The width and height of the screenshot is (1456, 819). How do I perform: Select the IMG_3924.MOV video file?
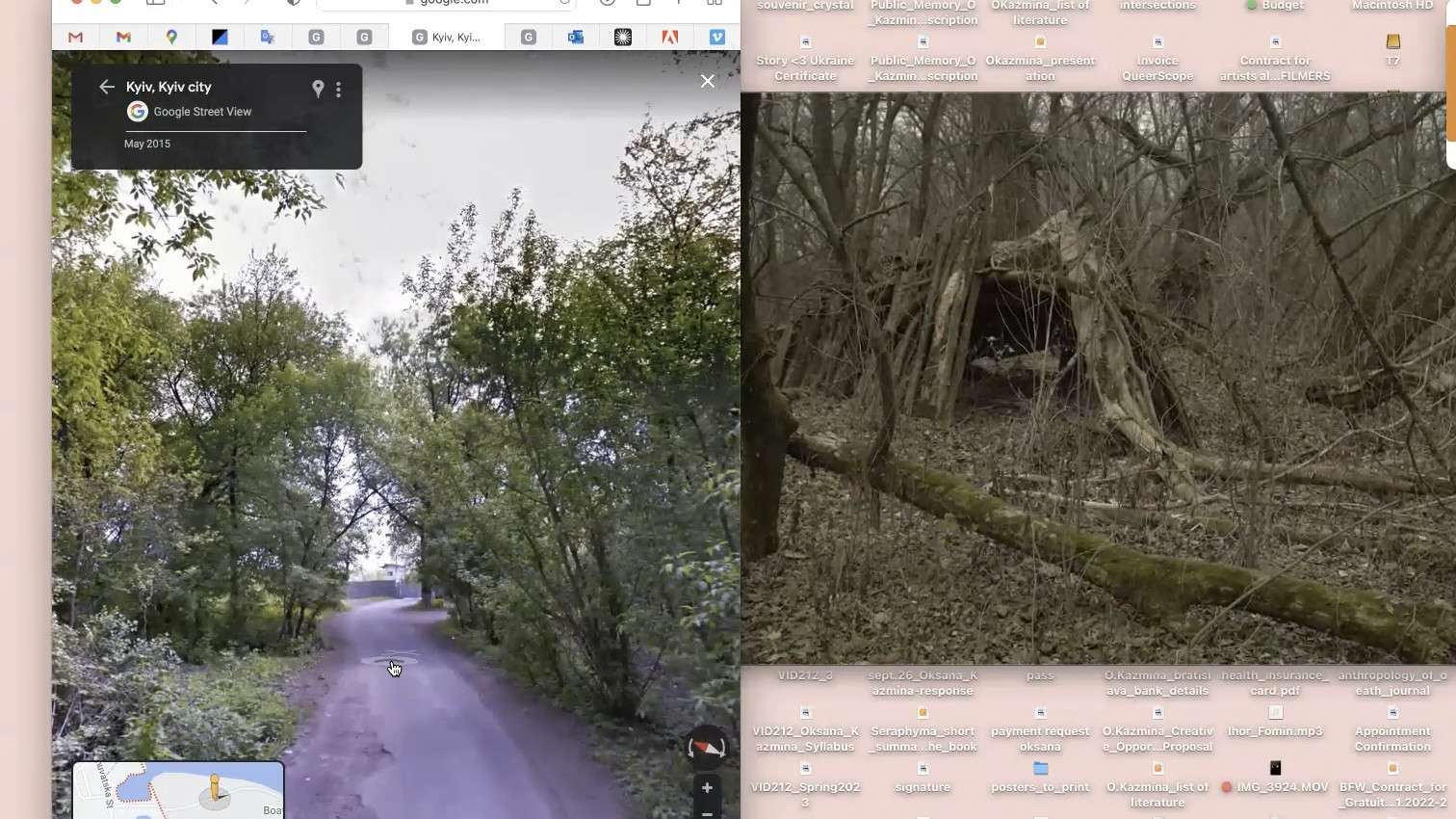coord(1275,769)
